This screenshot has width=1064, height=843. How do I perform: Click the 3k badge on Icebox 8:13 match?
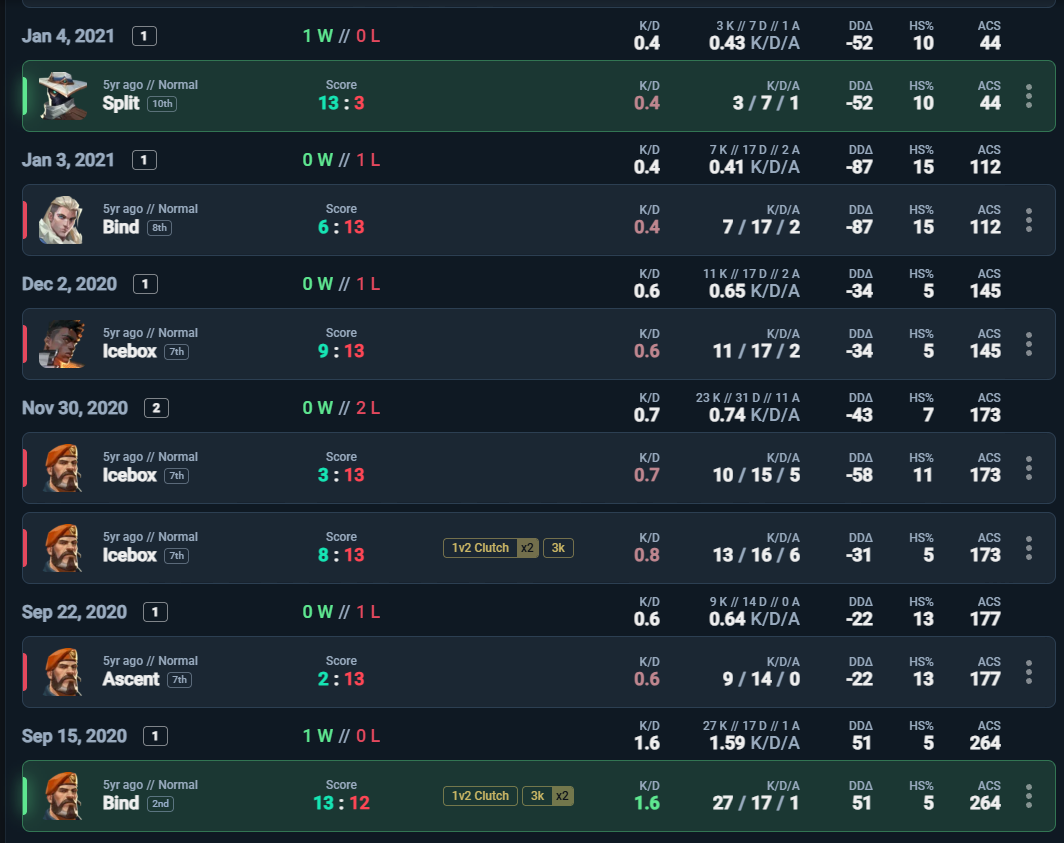point(558,548)
